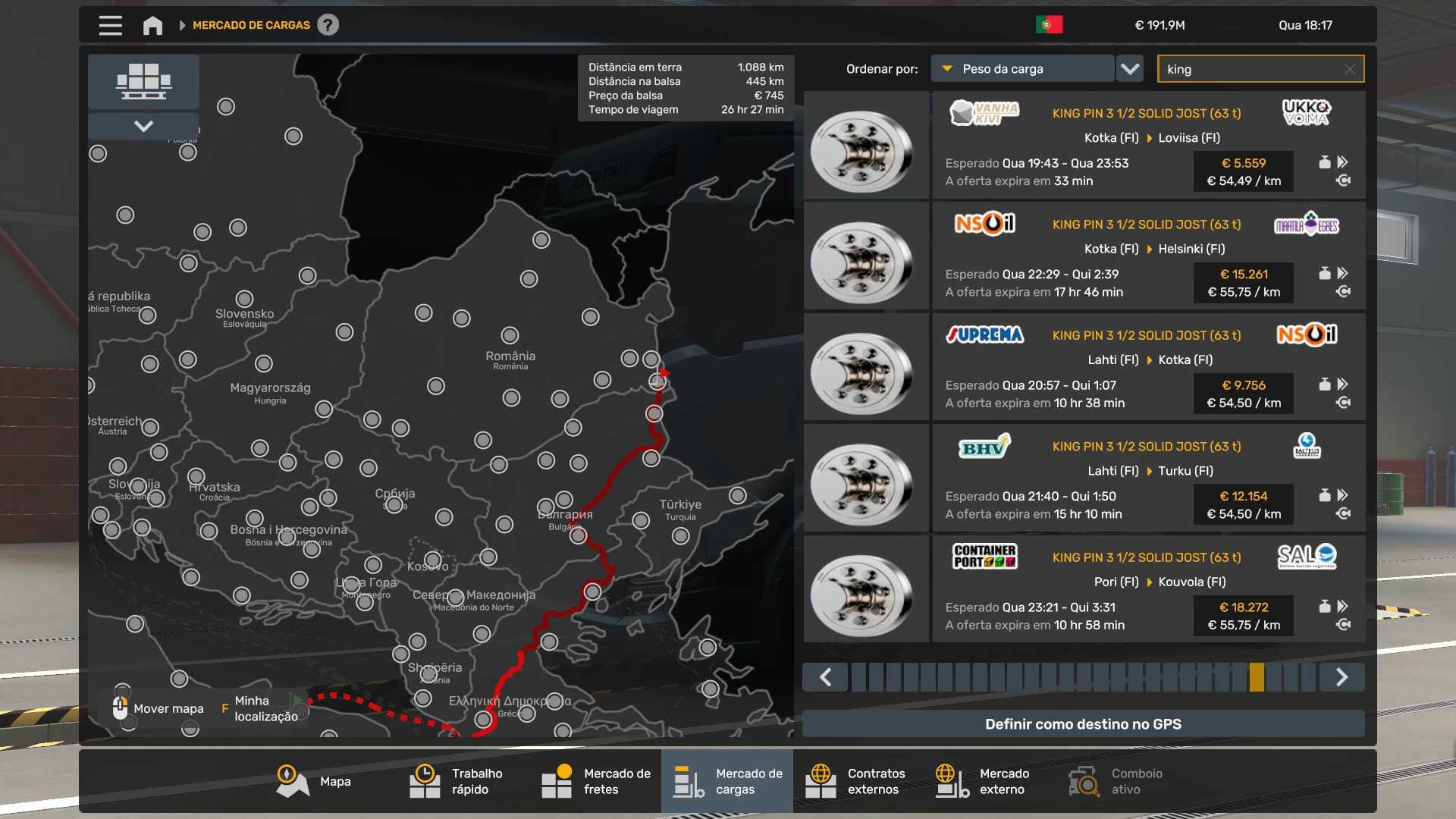Expand the chevron below the cargo icon
The height and width of the screenshot is (819, 1456).
[143, 126]
